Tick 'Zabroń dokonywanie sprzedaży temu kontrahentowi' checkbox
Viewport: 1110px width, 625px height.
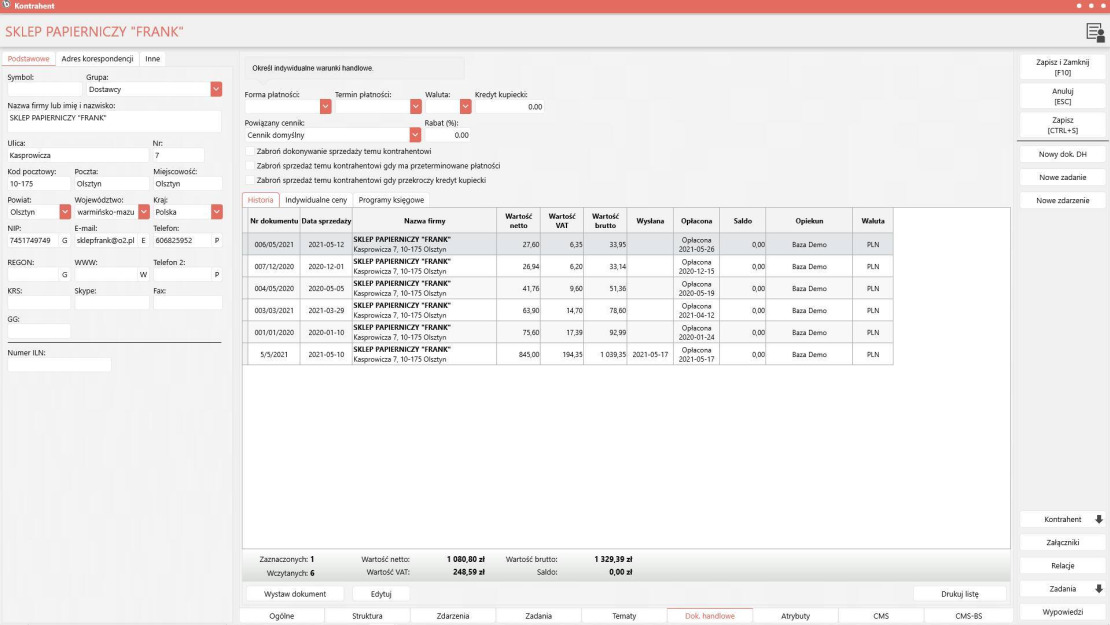click(250, 151)
